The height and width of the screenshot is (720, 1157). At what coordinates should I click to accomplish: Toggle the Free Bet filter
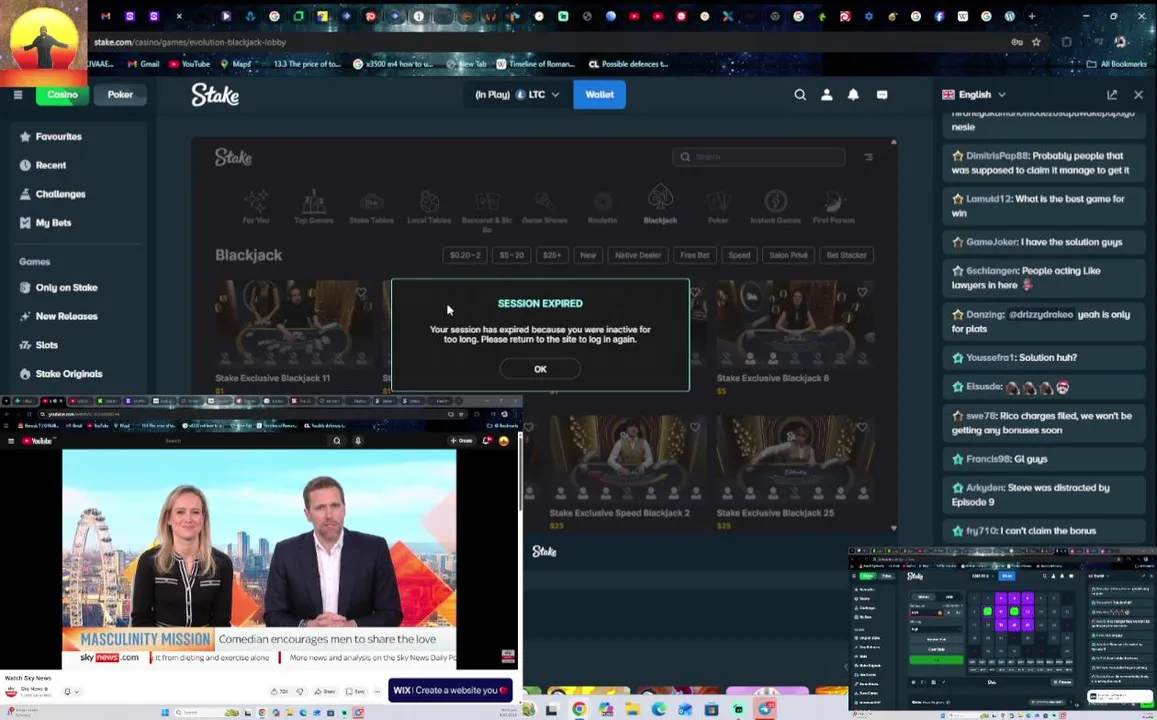click(694, 255)
